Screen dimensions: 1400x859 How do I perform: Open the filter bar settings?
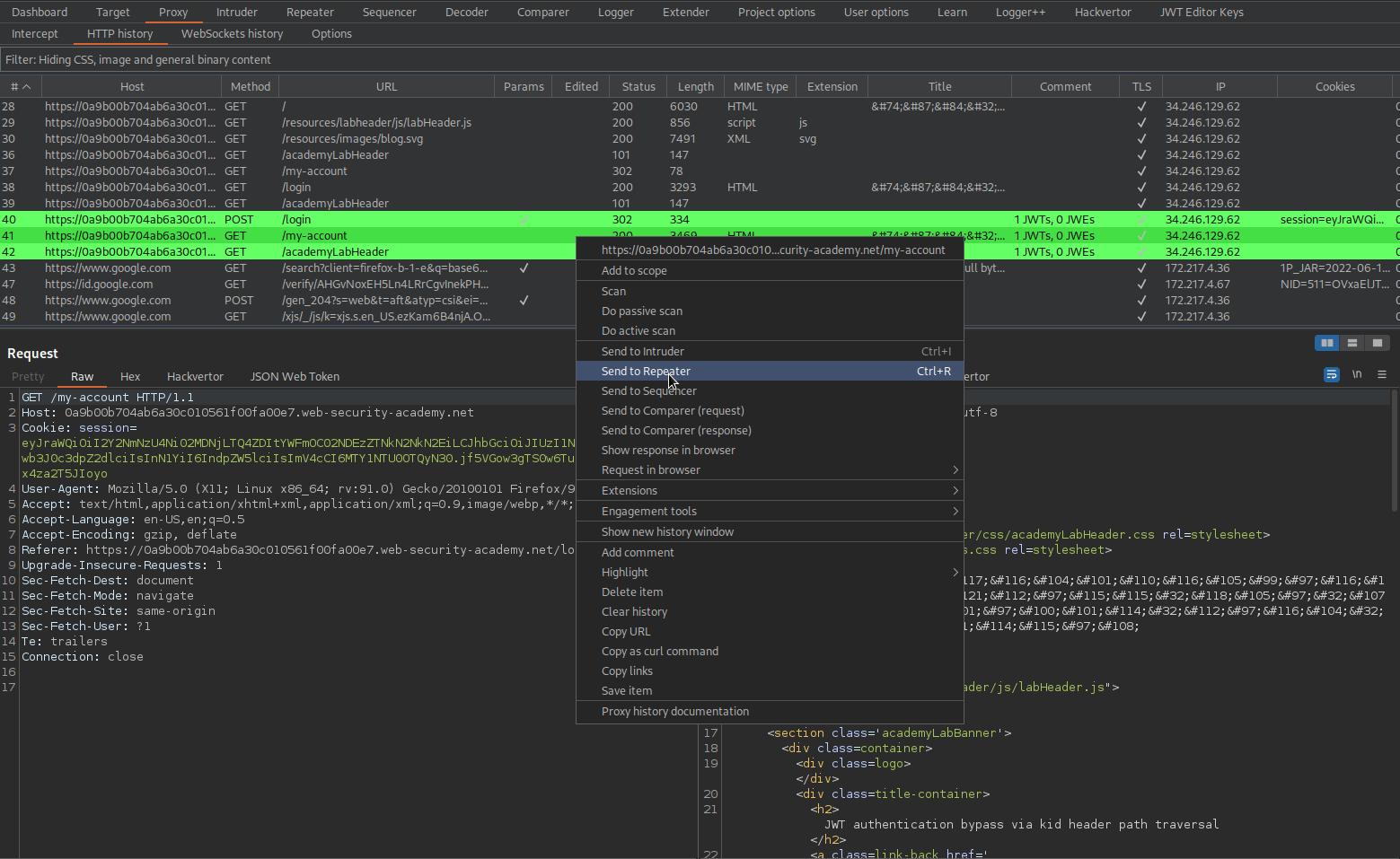700,60
